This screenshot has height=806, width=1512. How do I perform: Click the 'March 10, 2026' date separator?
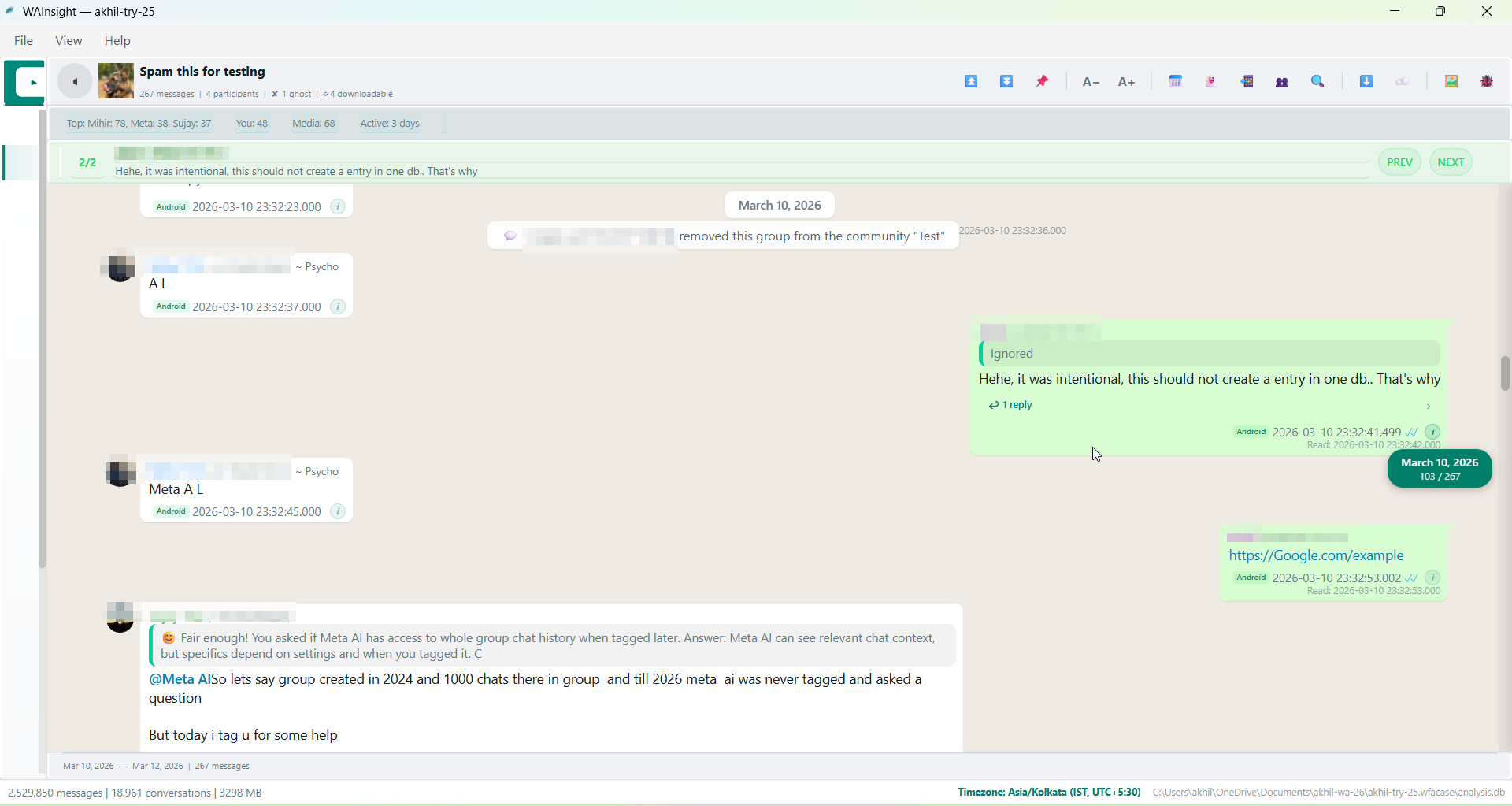[780, 206]
